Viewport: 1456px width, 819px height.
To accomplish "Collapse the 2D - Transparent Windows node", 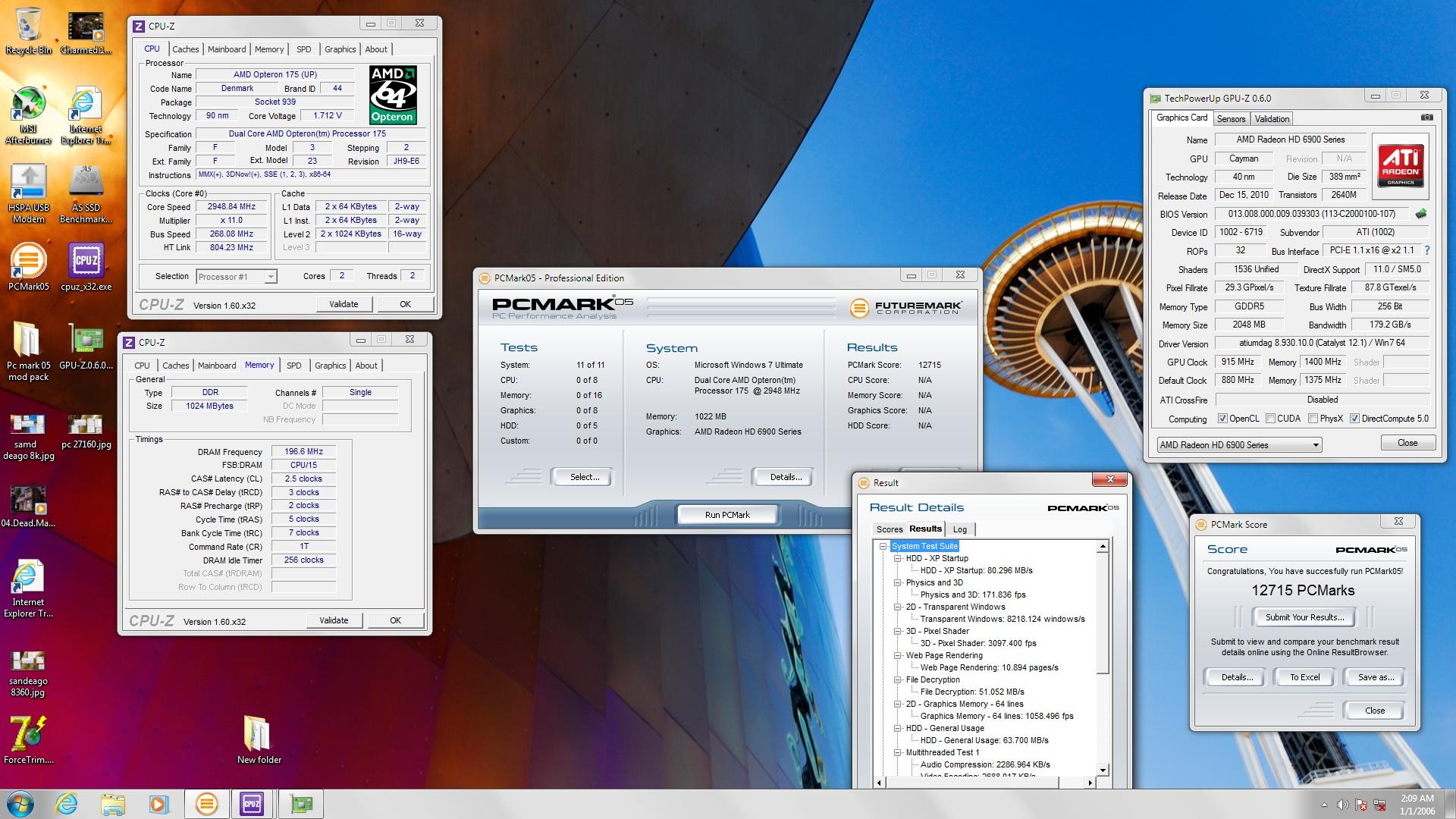I will coord(898,607).
